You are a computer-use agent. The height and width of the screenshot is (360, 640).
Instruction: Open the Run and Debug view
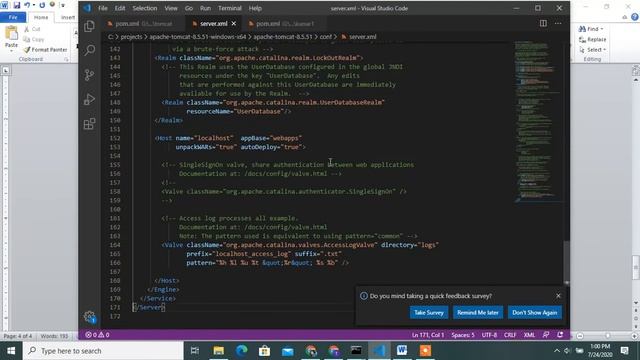click(x=89, y=99)
